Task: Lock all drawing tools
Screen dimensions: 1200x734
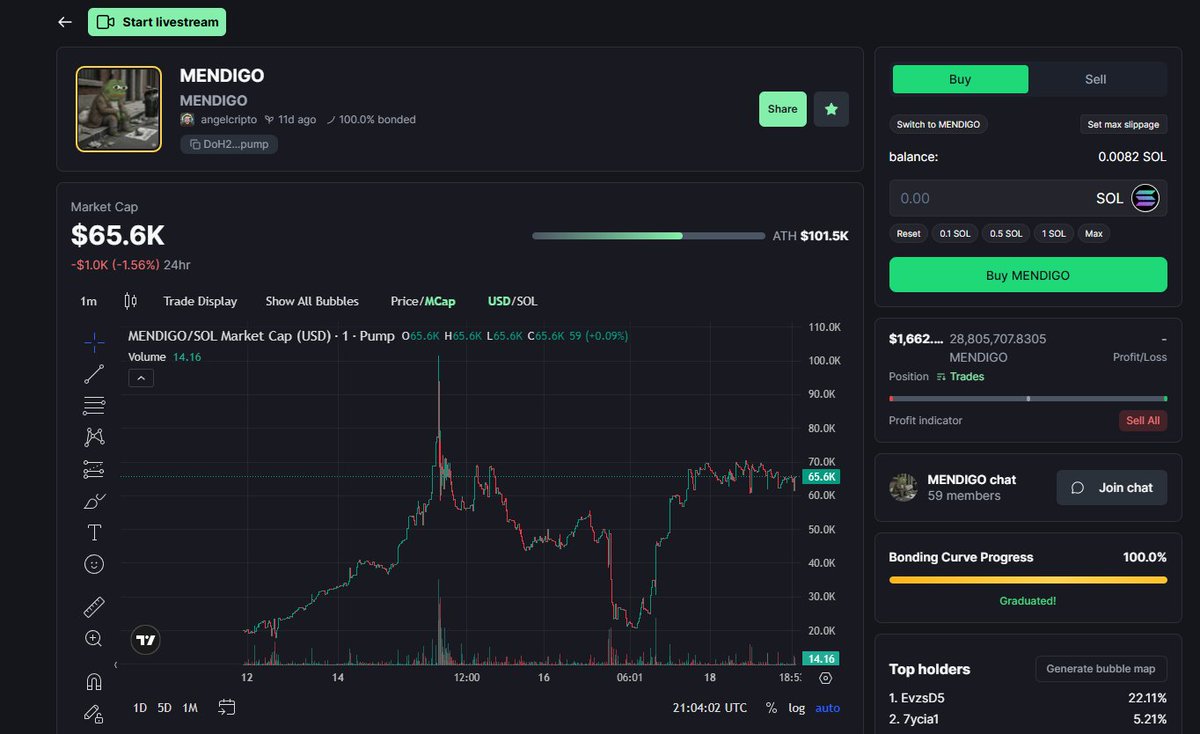Action: tap(94, 713)
